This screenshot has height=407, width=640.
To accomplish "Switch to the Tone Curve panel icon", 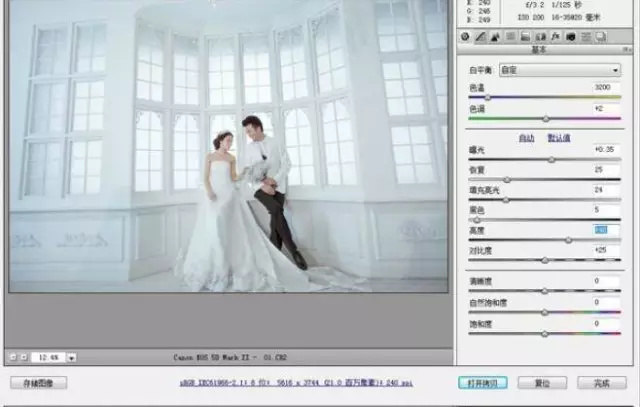I will (480, 37).
